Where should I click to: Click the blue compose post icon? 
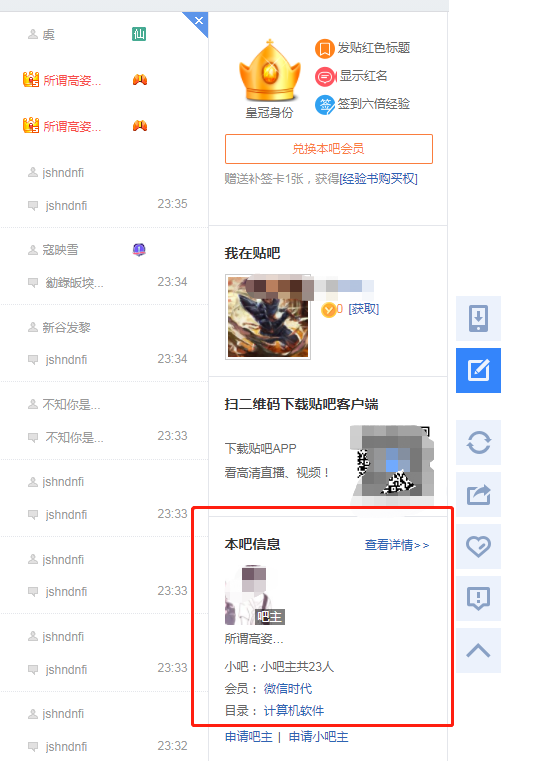pyautogui.click(x=478, y=370)
